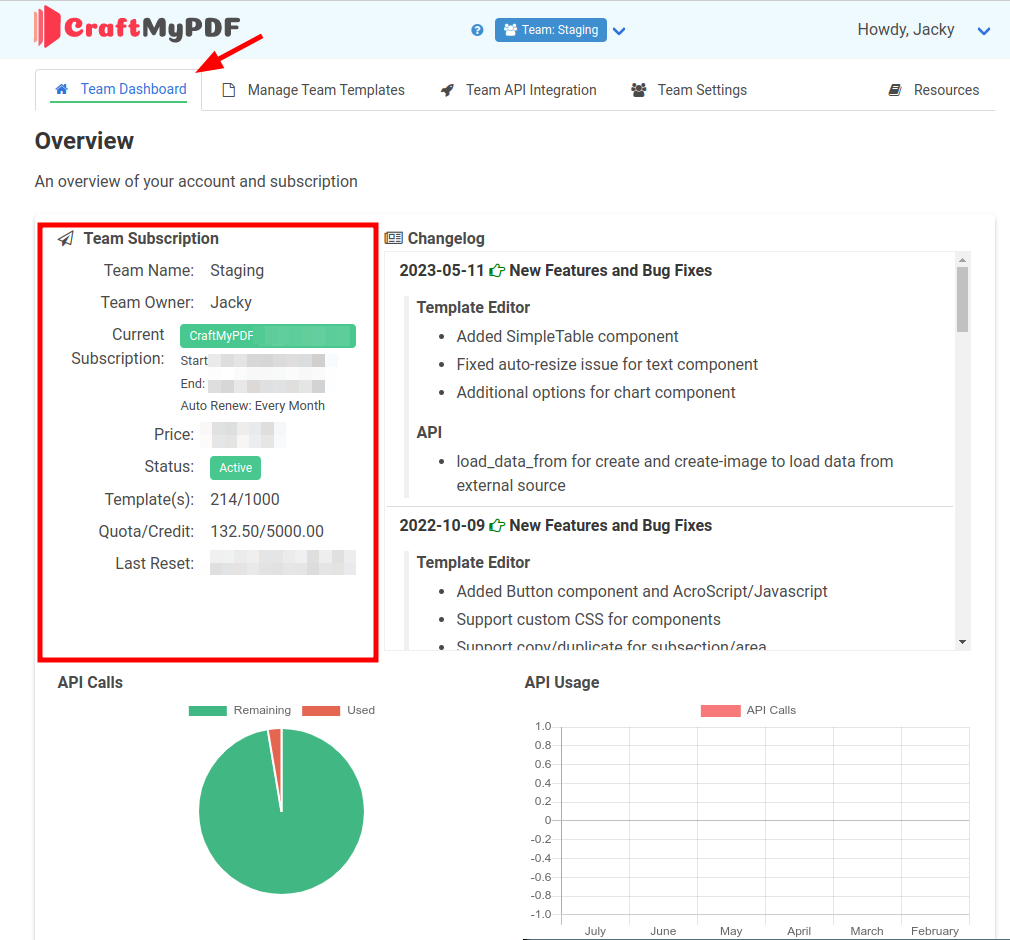The image size is (1010, 940).
Task: Click the changelog panel icon
Action: click(x=394, y=238)
